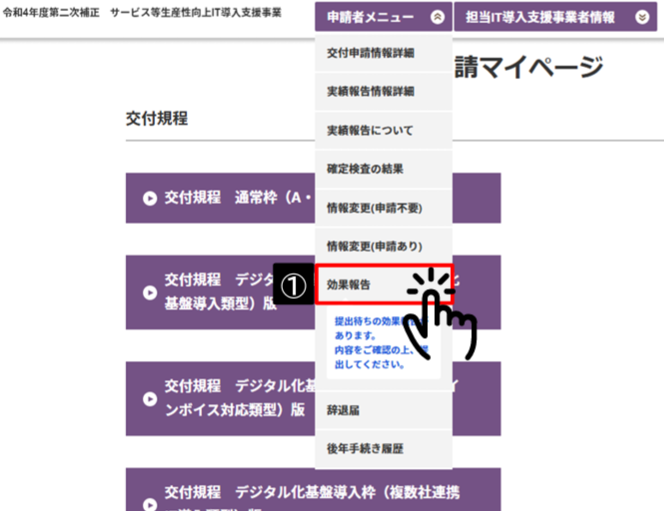The image size is (664, 511).
Task: Click arrow icon beside デジタル化基盤導入類型 banner
Action: (x=150, y=293)
